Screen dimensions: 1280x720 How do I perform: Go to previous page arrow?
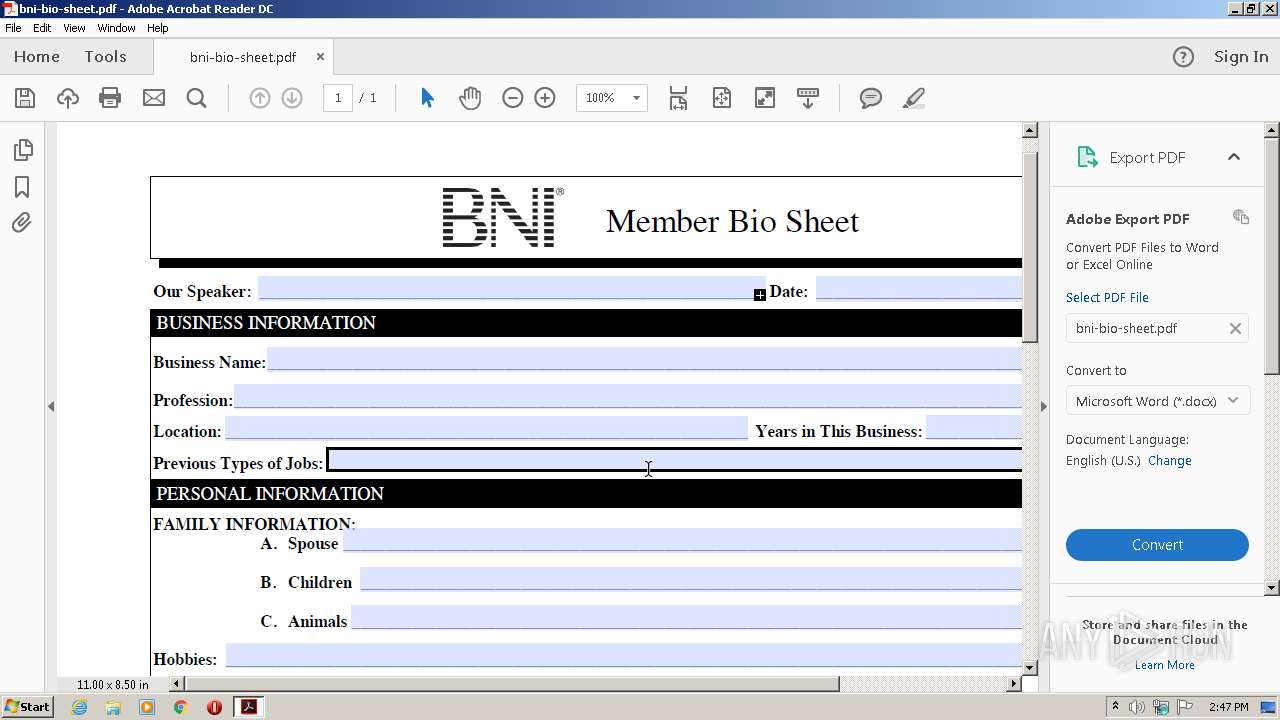(x=259, y=98)
